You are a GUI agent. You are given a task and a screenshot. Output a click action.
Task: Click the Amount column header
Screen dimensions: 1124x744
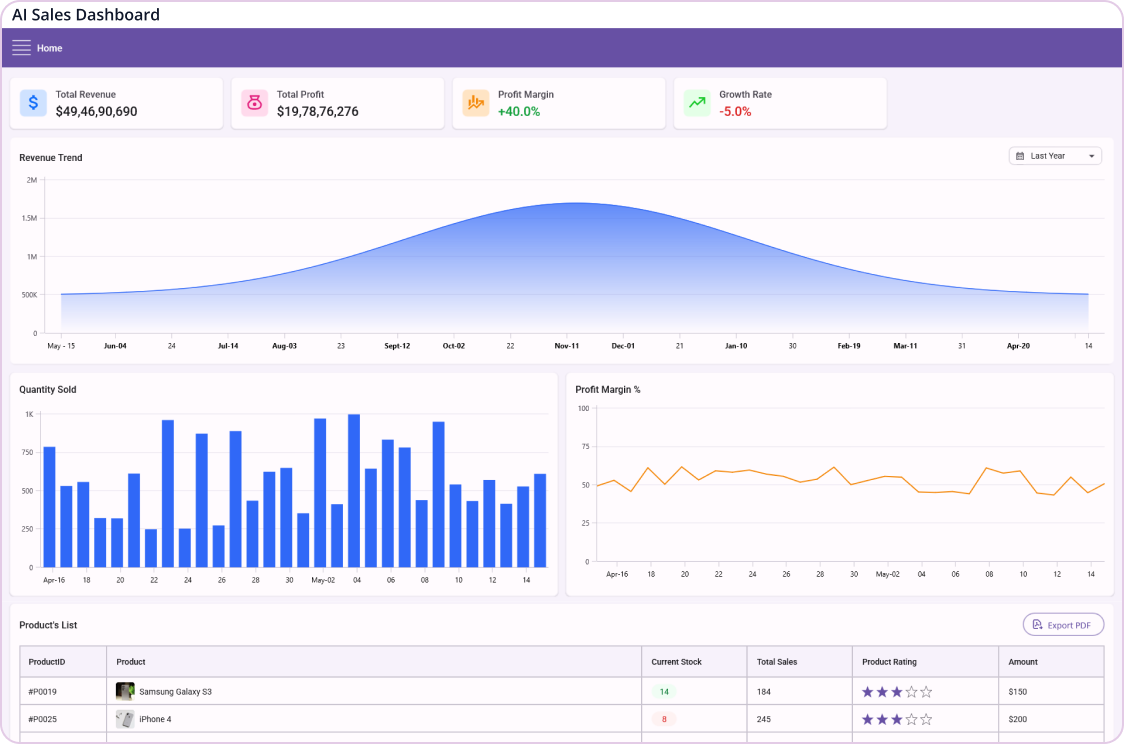point(1052,662)
